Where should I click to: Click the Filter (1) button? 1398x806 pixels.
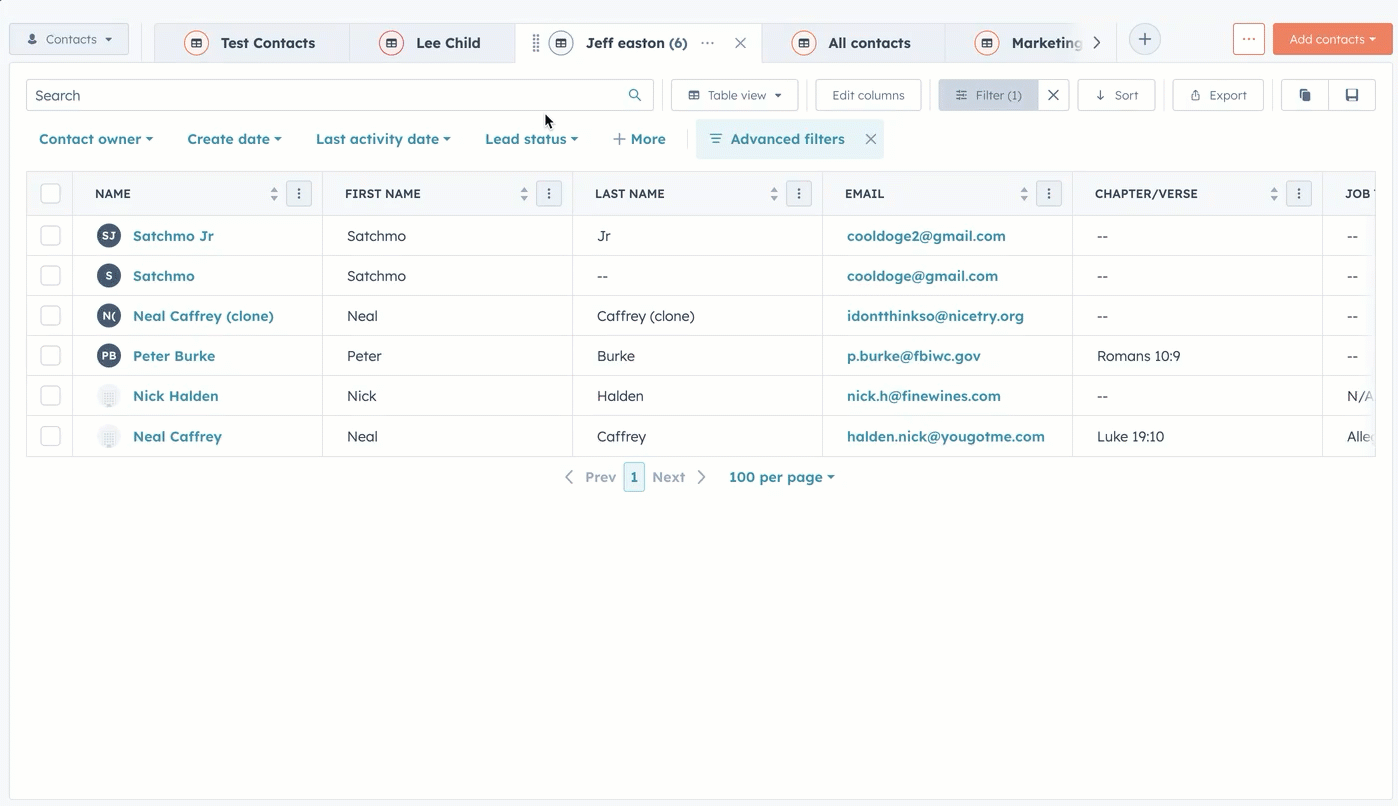click(x=988, y=95)
